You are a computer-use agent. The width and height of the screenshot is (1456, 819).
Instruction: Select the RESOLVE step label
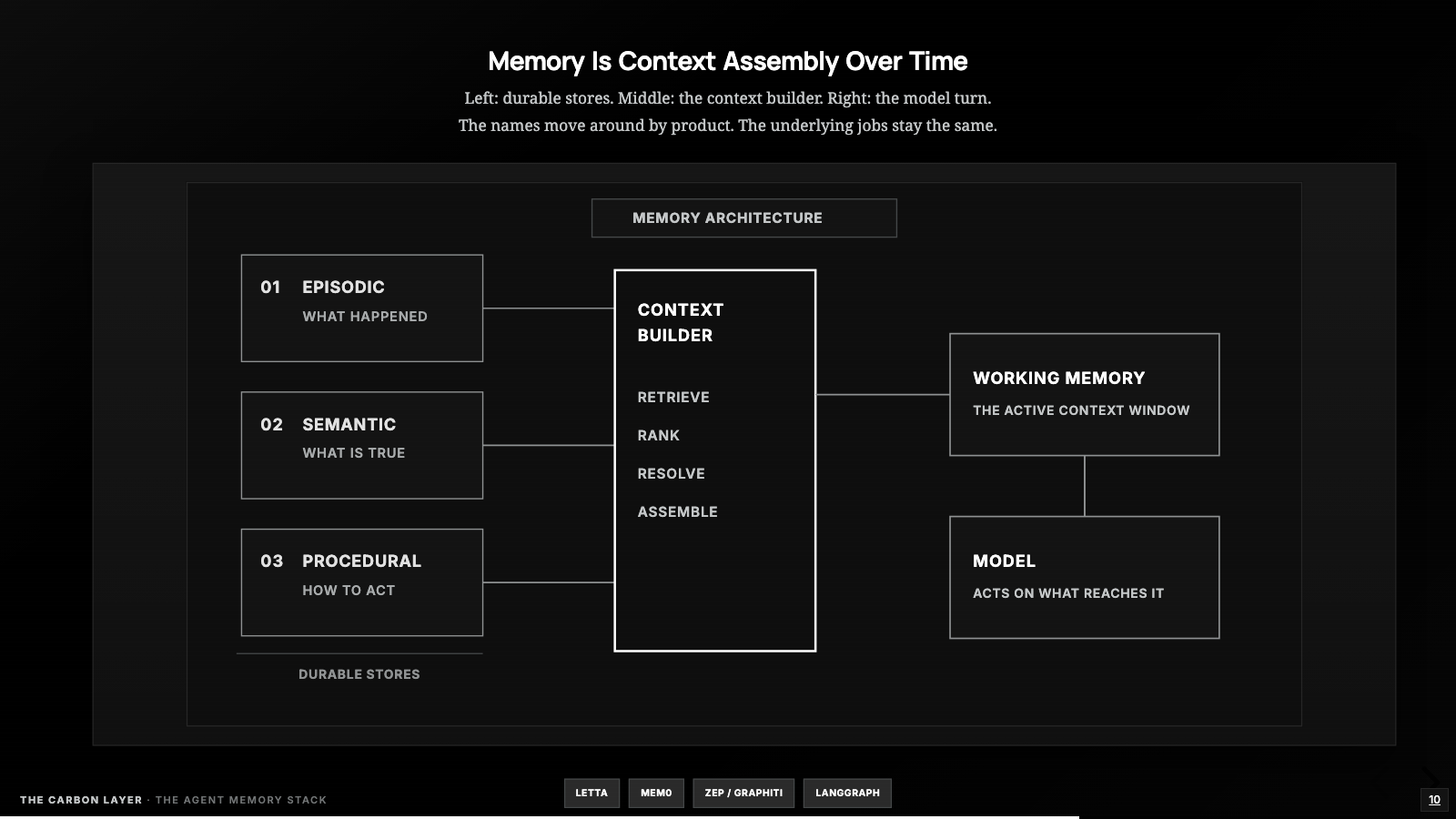click(x=672, y=473)
